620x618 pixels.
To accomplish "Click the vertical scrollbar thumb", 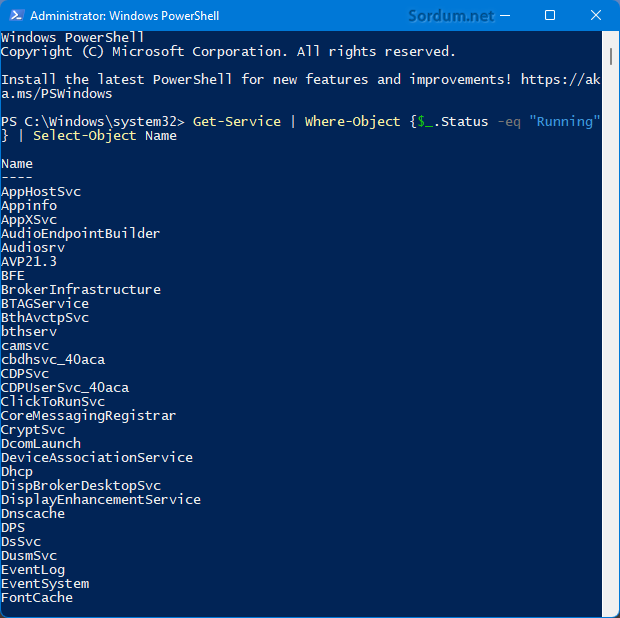I will 611,56.
